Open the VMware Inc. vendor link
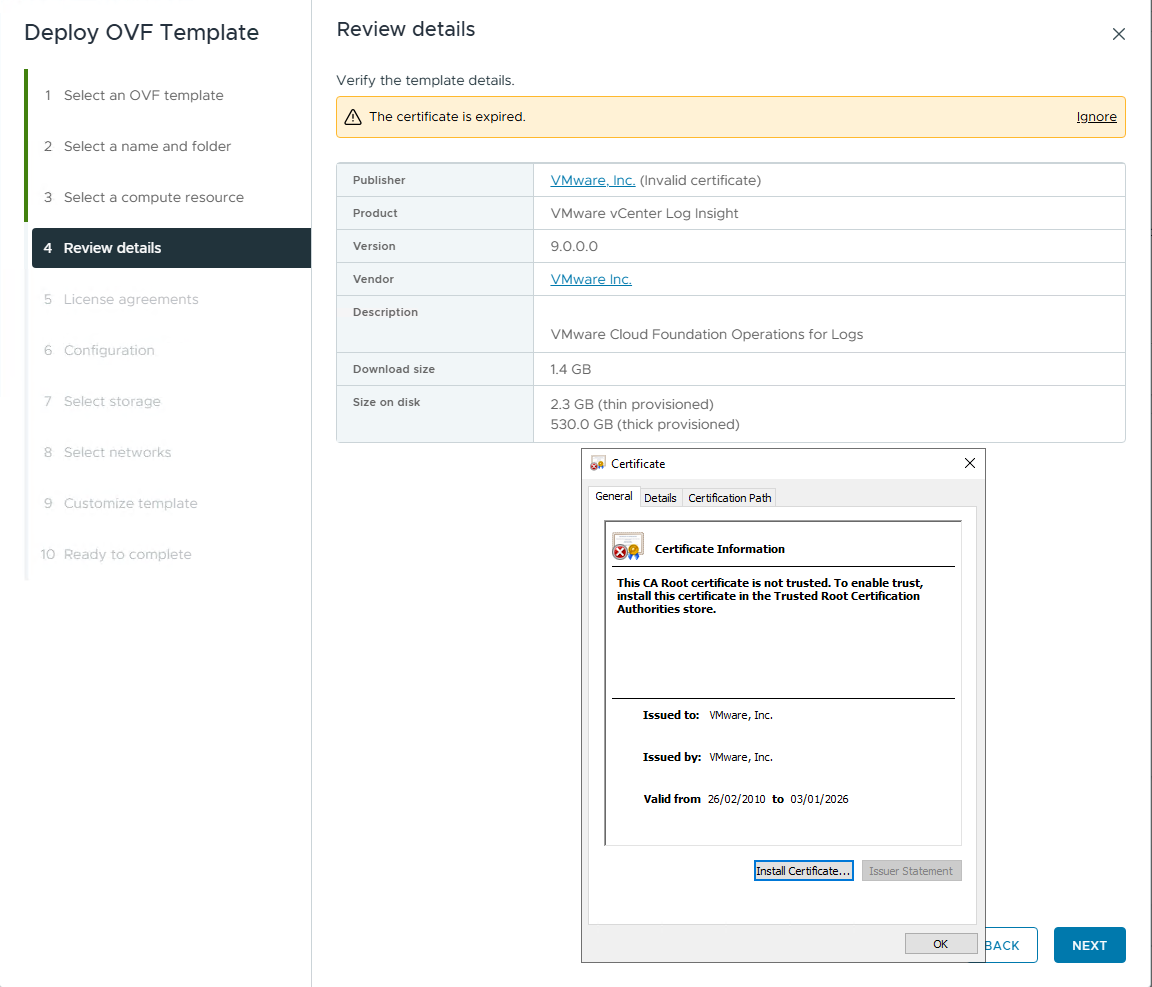The height and width of the screenshot is (987, 1152). click(x=591, y=279)
